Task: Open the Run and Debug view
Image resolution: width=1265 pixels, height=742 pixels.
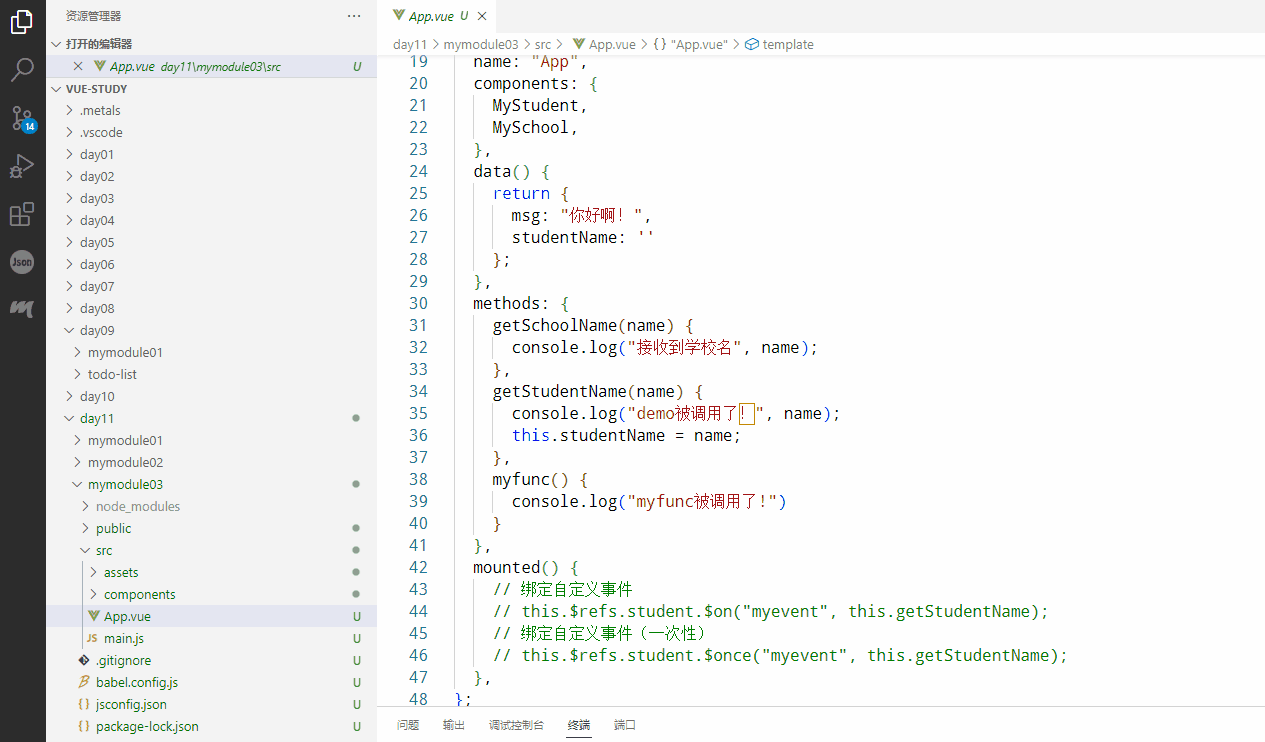Action: tap(22, 166)
